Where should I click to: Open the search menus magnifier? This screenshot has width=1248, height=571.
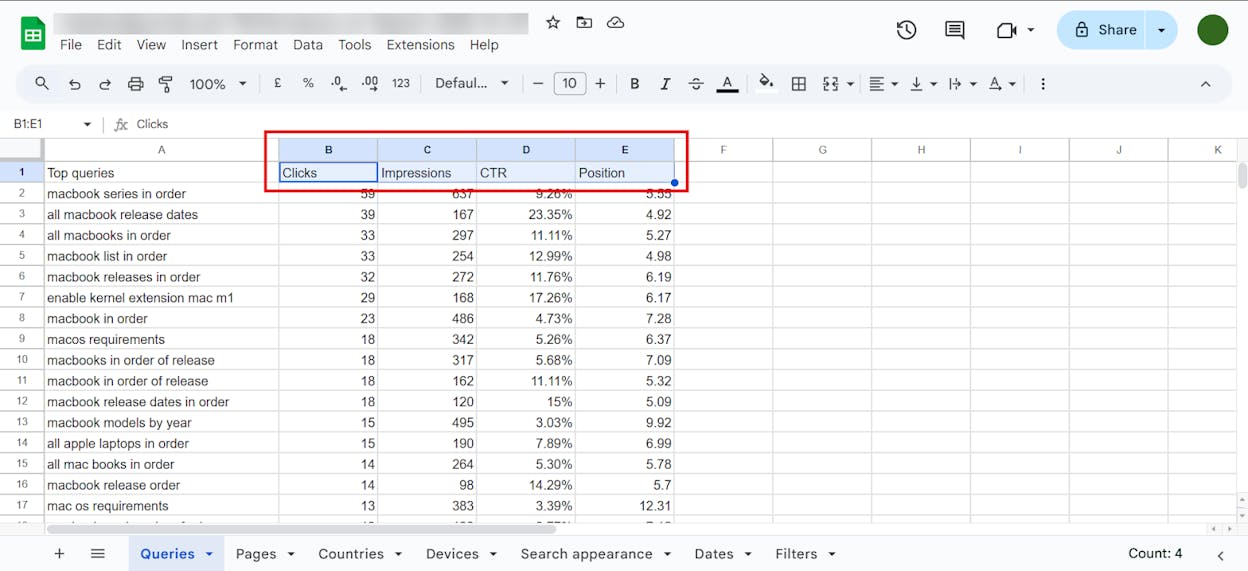click(x=42, y=84)
